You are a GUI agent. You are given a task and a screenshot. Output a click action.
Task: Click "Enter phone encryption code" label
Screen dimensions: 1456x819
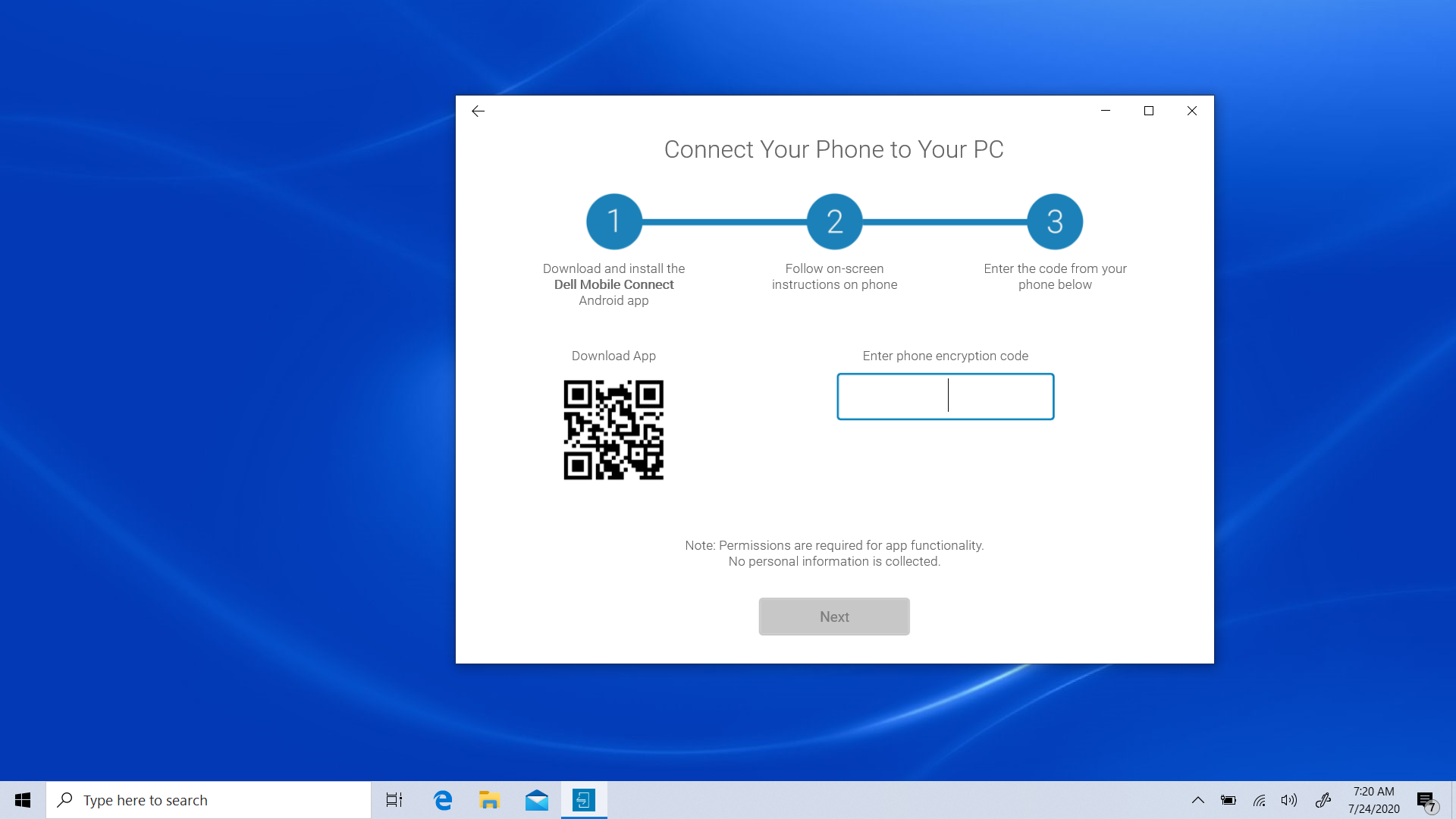coord(946,356)
